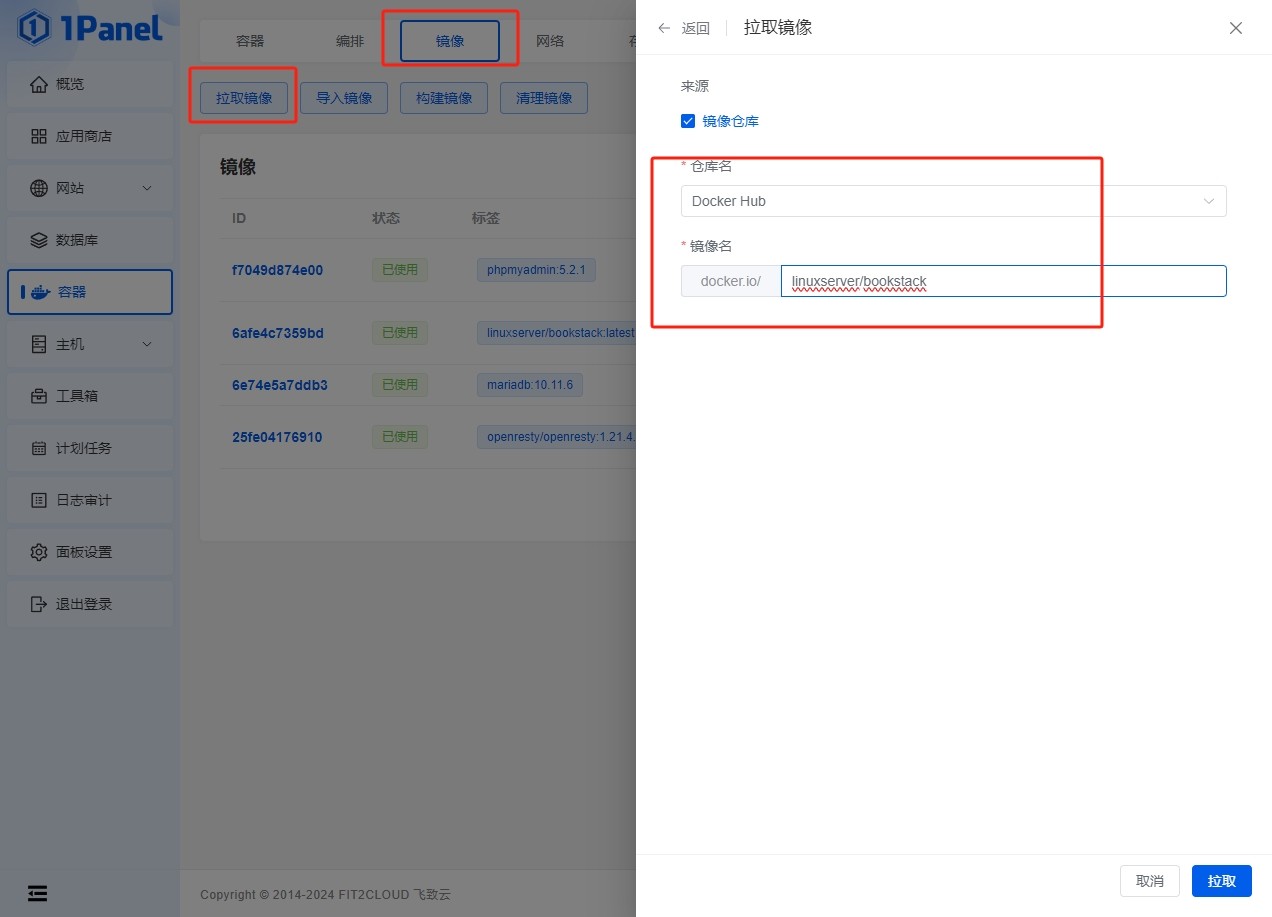Screen dimensions: 1272x917
Task: Close the 拉取镜像 drawer
Action: 1236,28
